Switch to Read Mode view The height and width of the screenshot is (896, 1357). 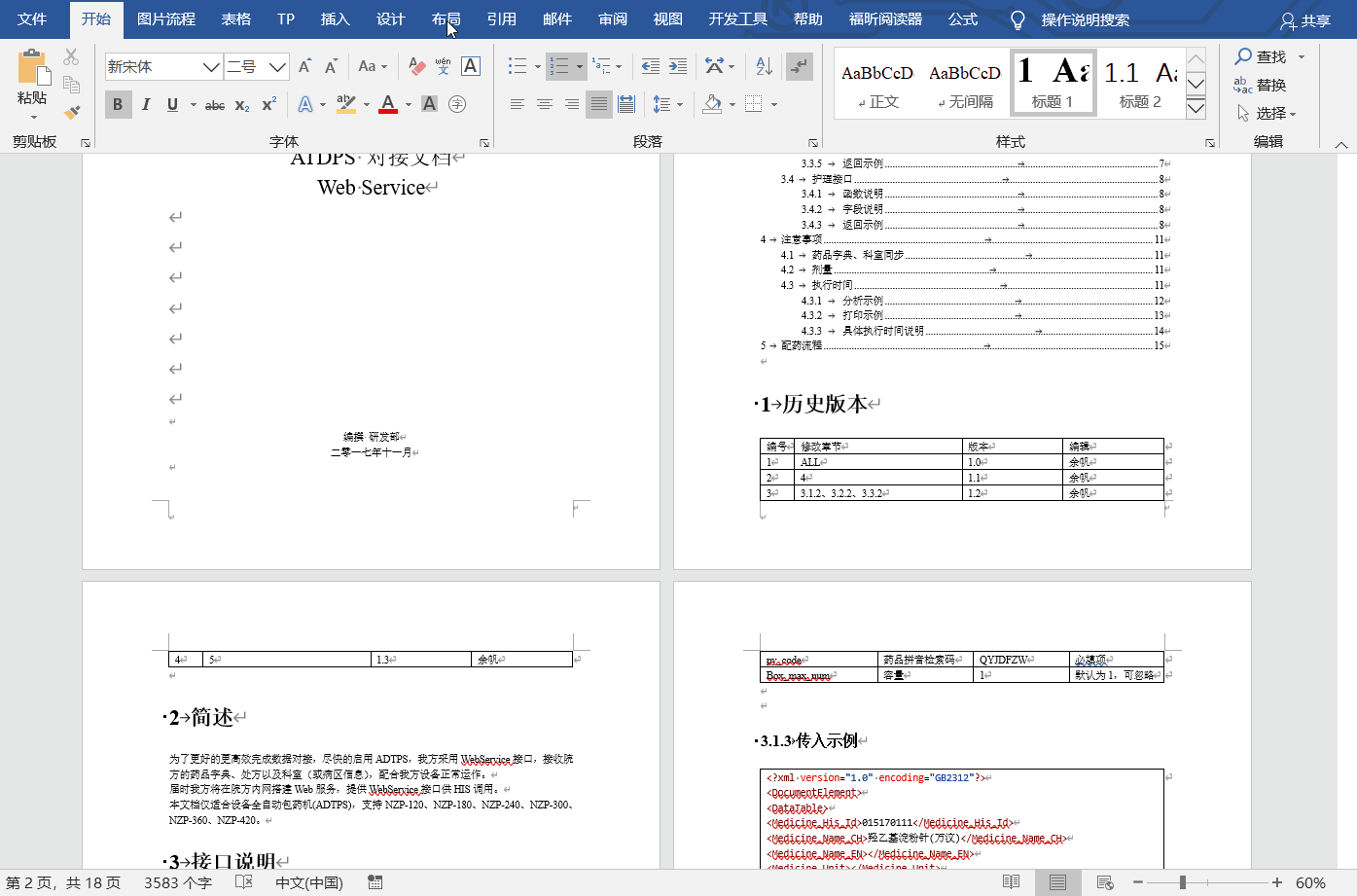click(1012, 882)
